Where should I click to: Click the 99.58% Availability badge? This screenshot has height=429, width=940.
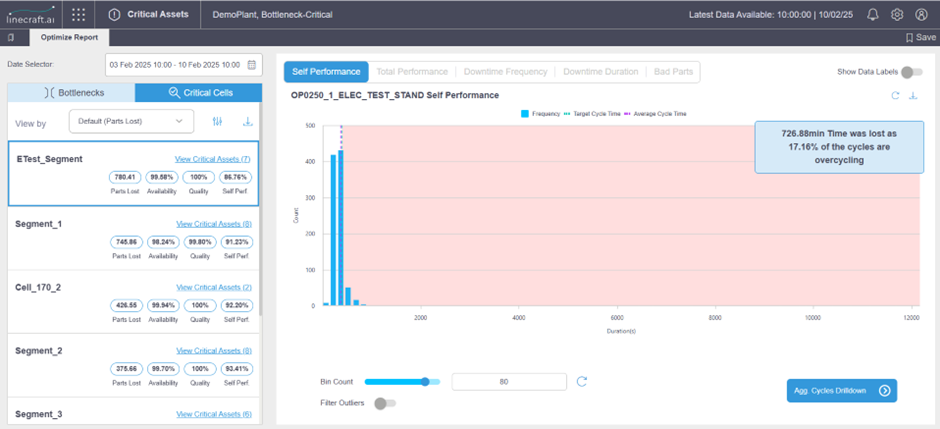tap(163, 177)
